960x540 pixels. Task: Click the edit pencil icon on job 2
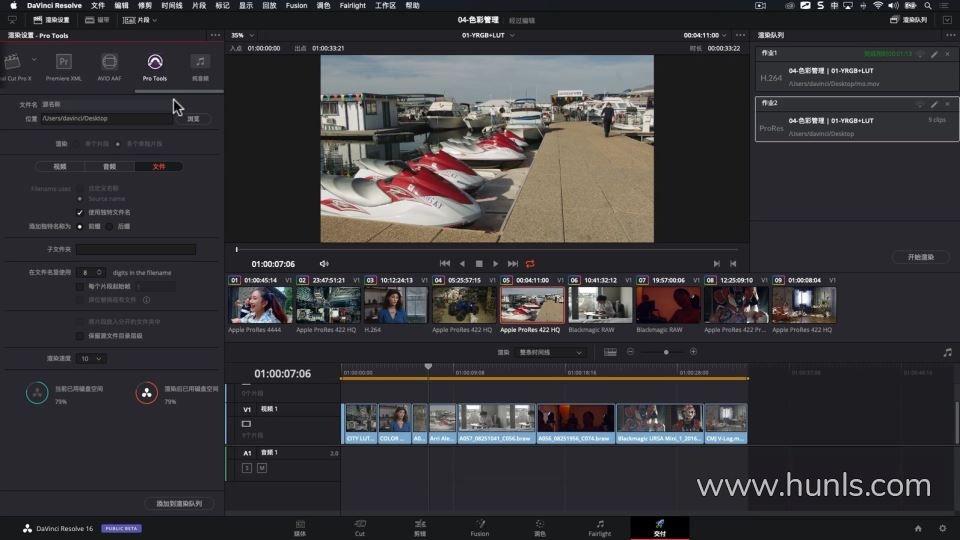tap(934, 104)
